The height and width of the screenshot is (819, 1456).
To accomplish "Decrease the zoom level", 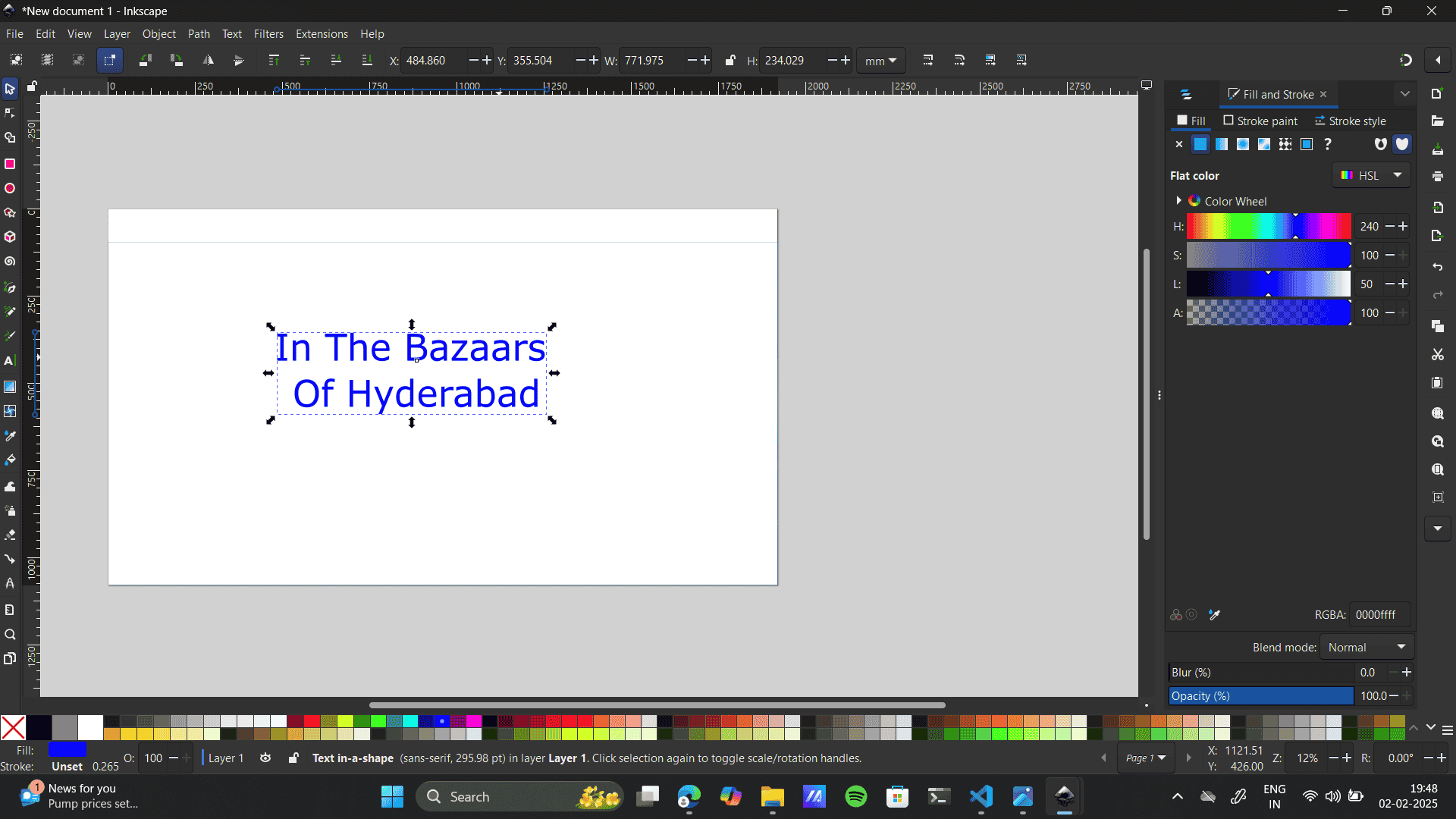I will (1333, 758).
